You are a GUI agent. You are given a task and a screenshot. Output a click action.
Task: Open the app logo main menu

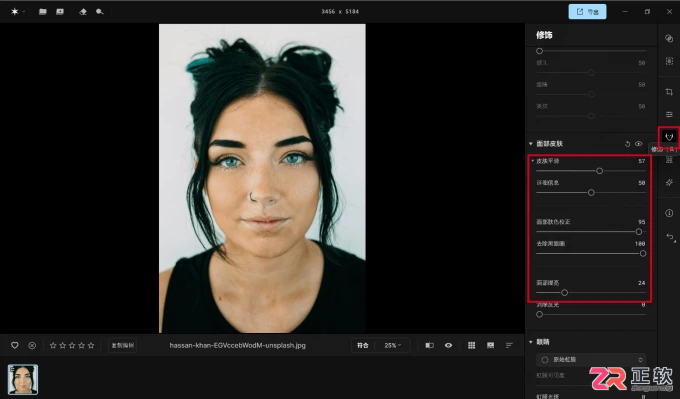[15, 12]
